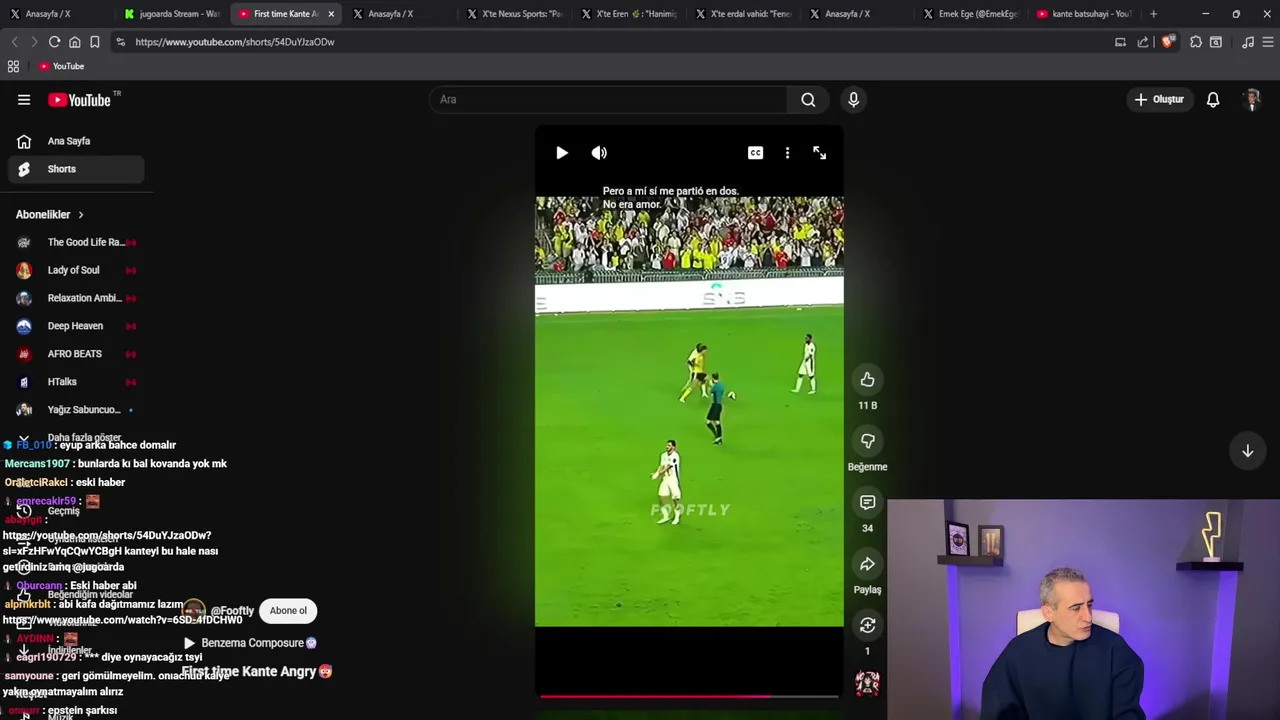Go to next Short with the down arrow
Screen dimensions: 1280x720
[1247, 451]
